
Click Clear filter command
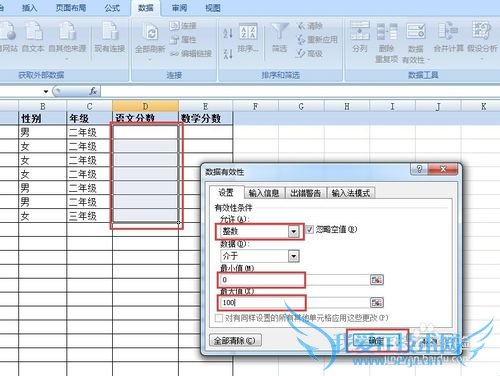pyautogui.click(x=310, y=26)
